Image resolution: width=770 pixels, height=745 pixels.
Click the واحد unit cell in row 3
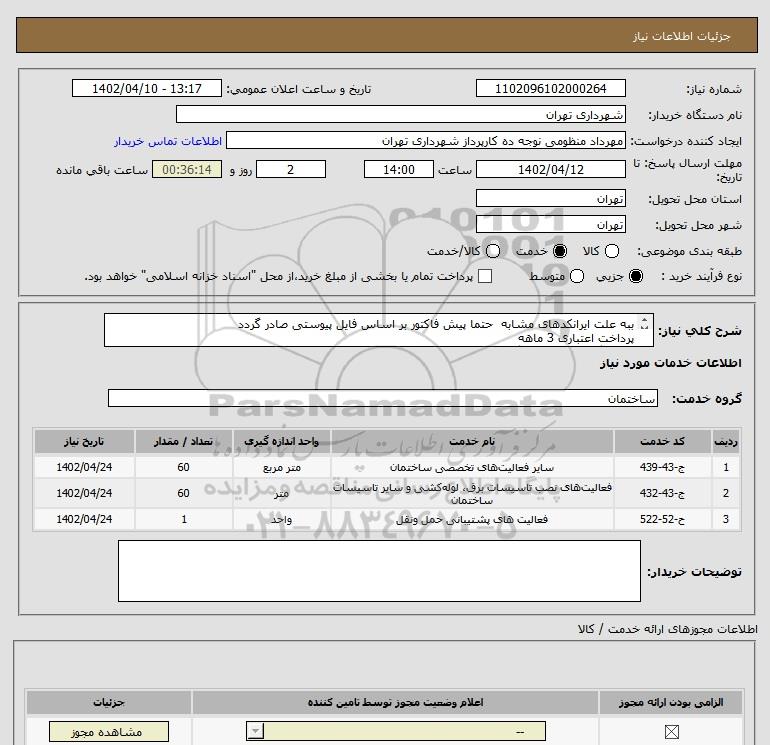tap(281, 520)
